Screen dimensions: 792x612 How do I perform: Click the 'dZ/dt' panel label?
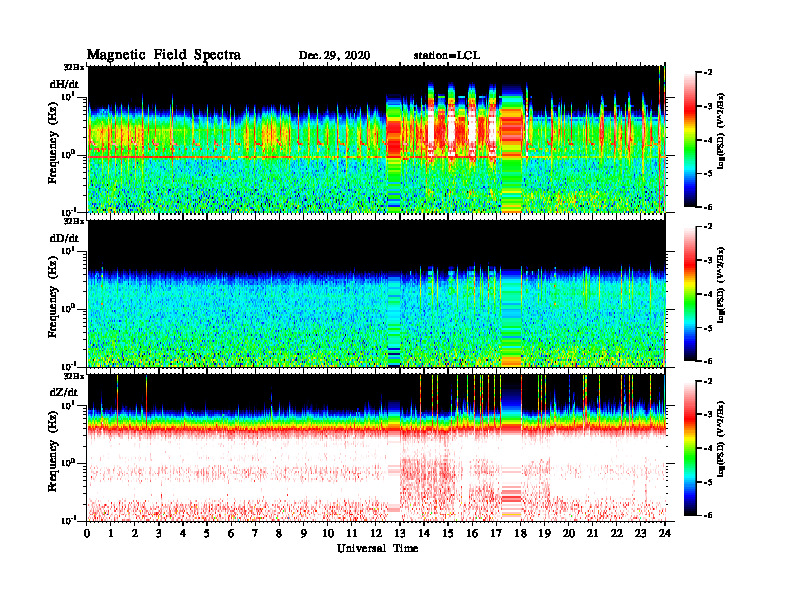point(64,392)
